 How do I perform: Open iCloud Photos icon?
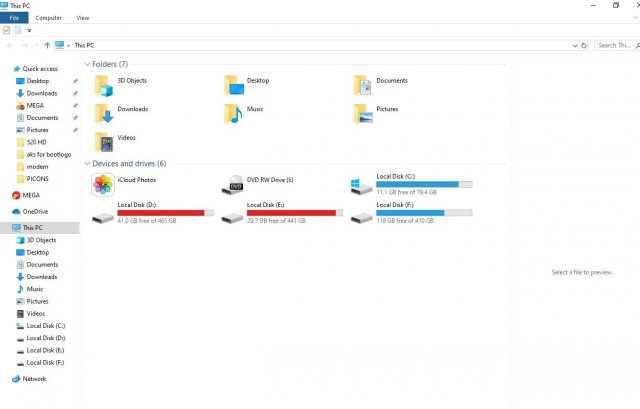tap(102, 185)
